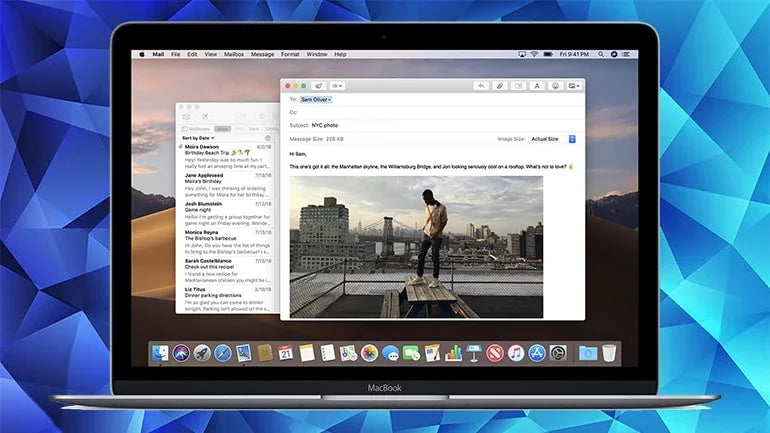The height and width of the screenshot is (433, 770).
Task: Open the Format menu
Action: 290,54
